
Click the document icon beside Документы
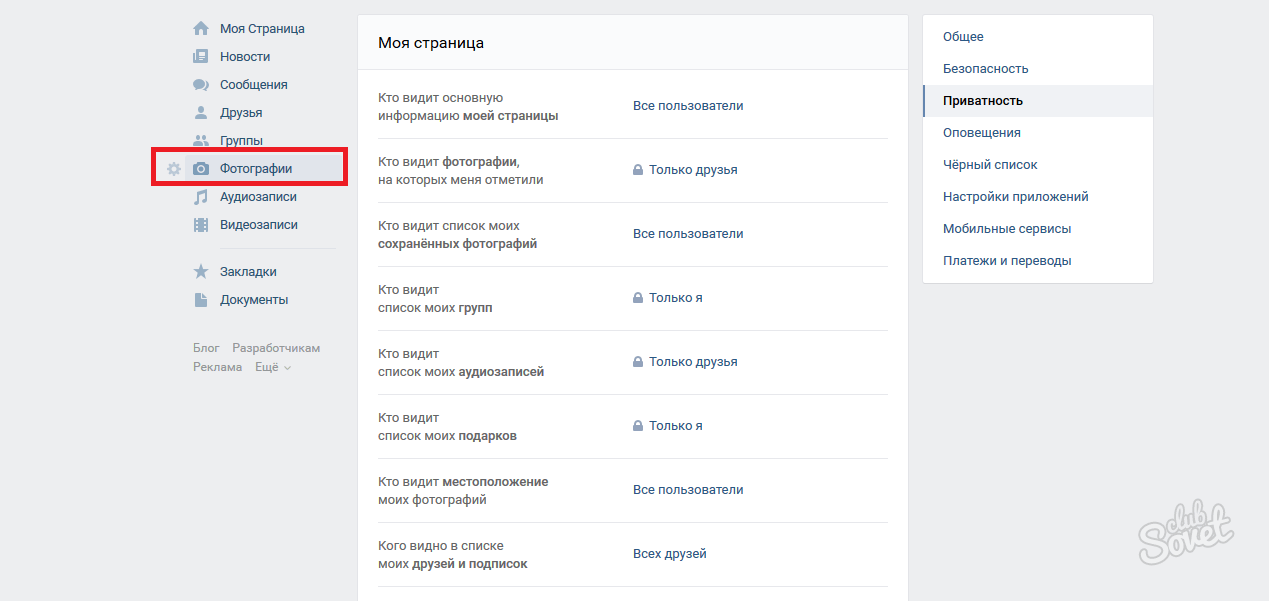pos(201,300)
